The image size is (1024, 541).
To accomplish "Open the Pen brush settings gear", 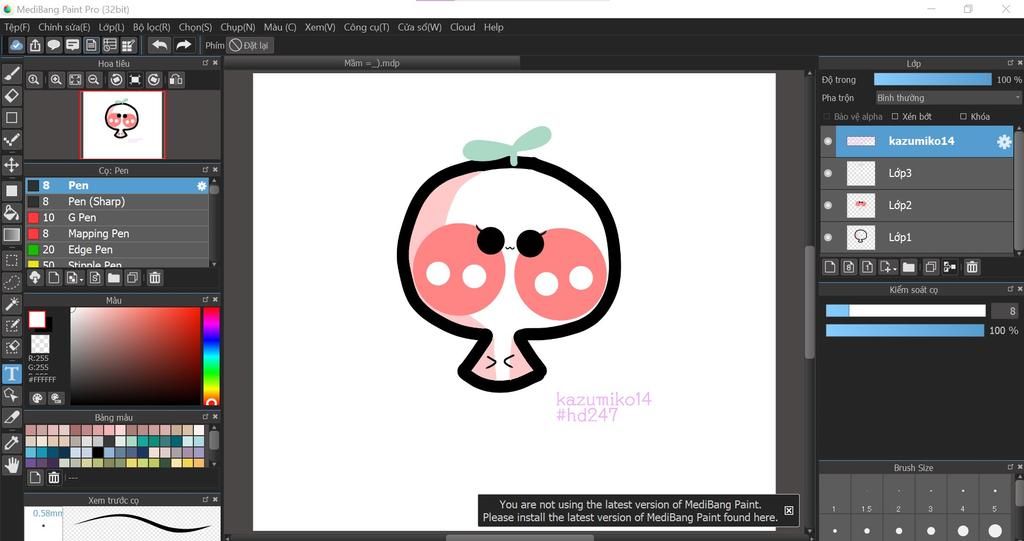I will pos(202,186).
